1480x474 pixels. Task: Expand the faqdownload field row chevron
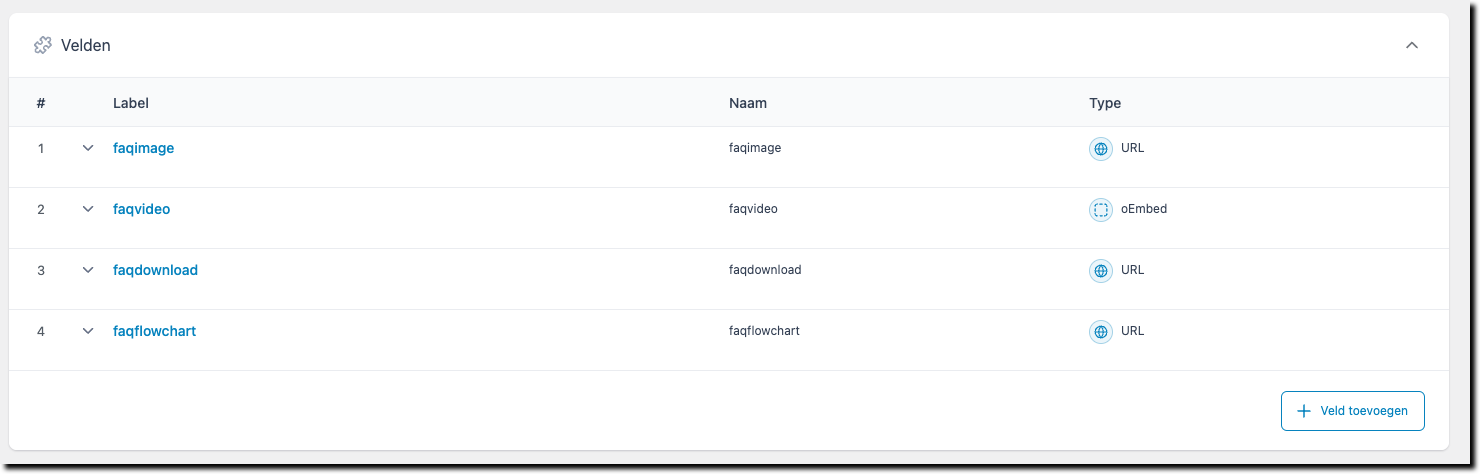[88, 270]
